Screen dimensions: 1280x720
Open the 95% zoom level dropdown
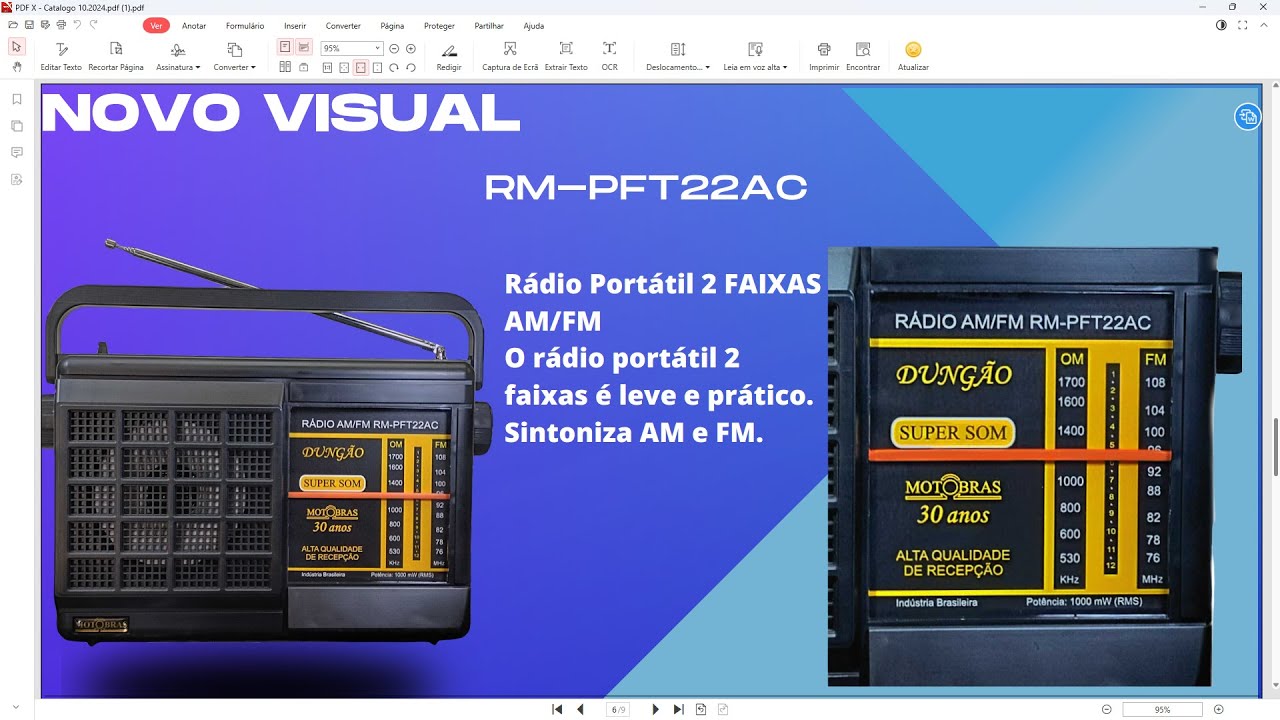(378, 48)
